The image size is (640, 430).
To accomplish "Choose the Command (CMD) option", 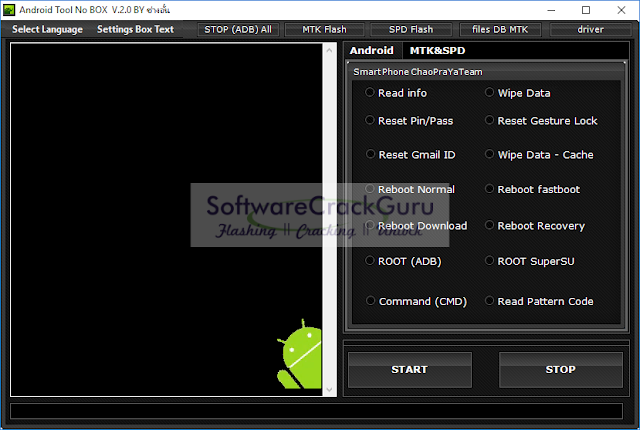I will pos(416,301).
